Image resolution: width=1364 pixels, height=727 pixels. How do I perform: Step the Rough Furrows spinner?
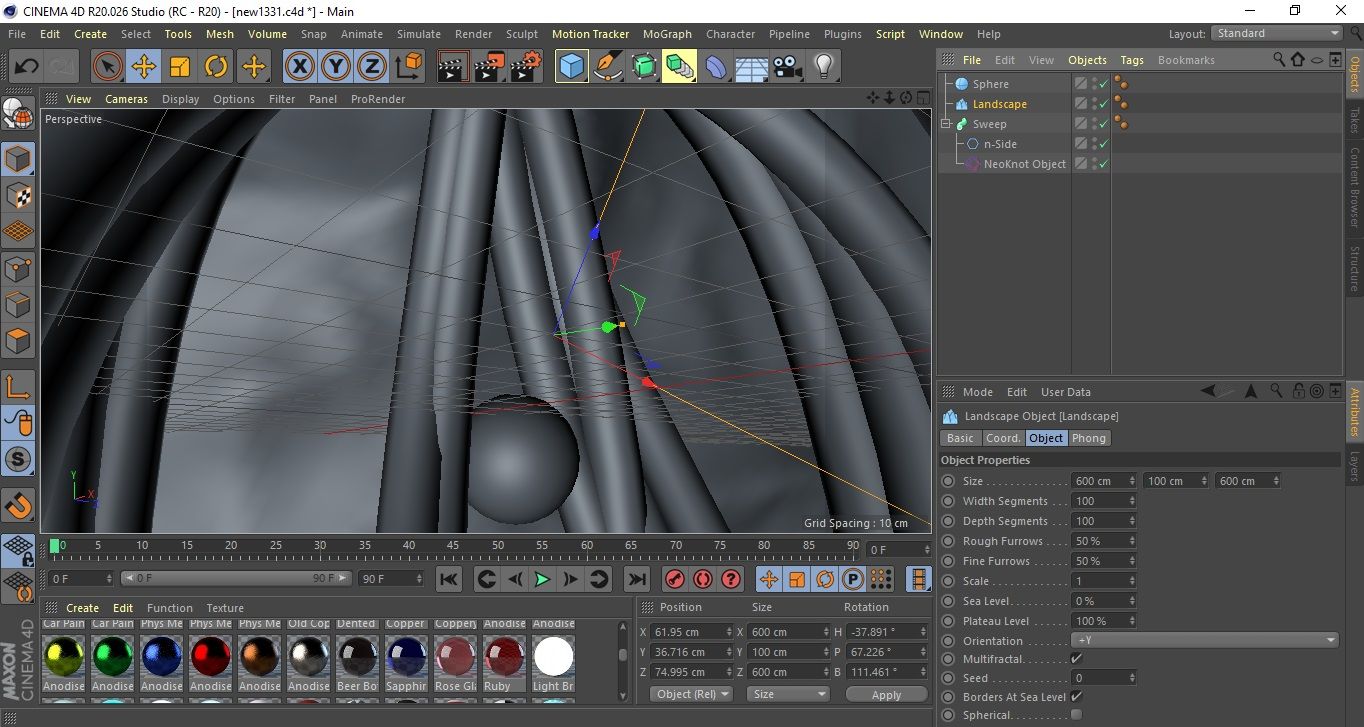[x=1132, y=541]
